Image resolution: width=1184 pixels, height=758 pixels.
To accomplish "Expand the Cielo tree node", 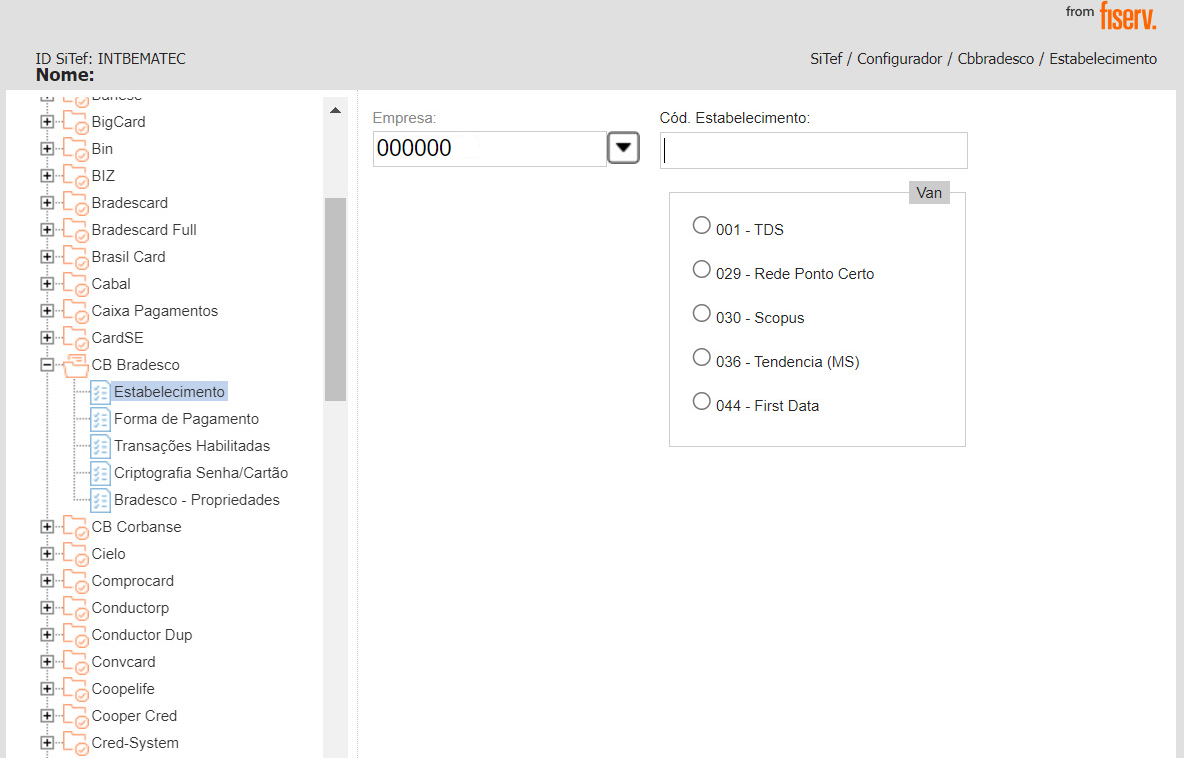I will tap(47, 553).
